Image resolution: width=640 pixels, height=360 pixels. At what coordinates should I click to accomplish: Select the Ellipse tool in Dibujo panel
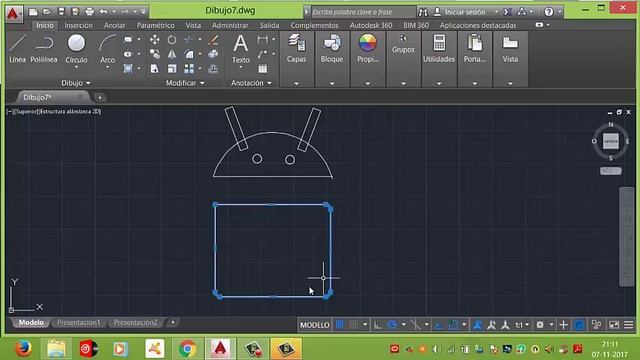[x=128, y=54]
